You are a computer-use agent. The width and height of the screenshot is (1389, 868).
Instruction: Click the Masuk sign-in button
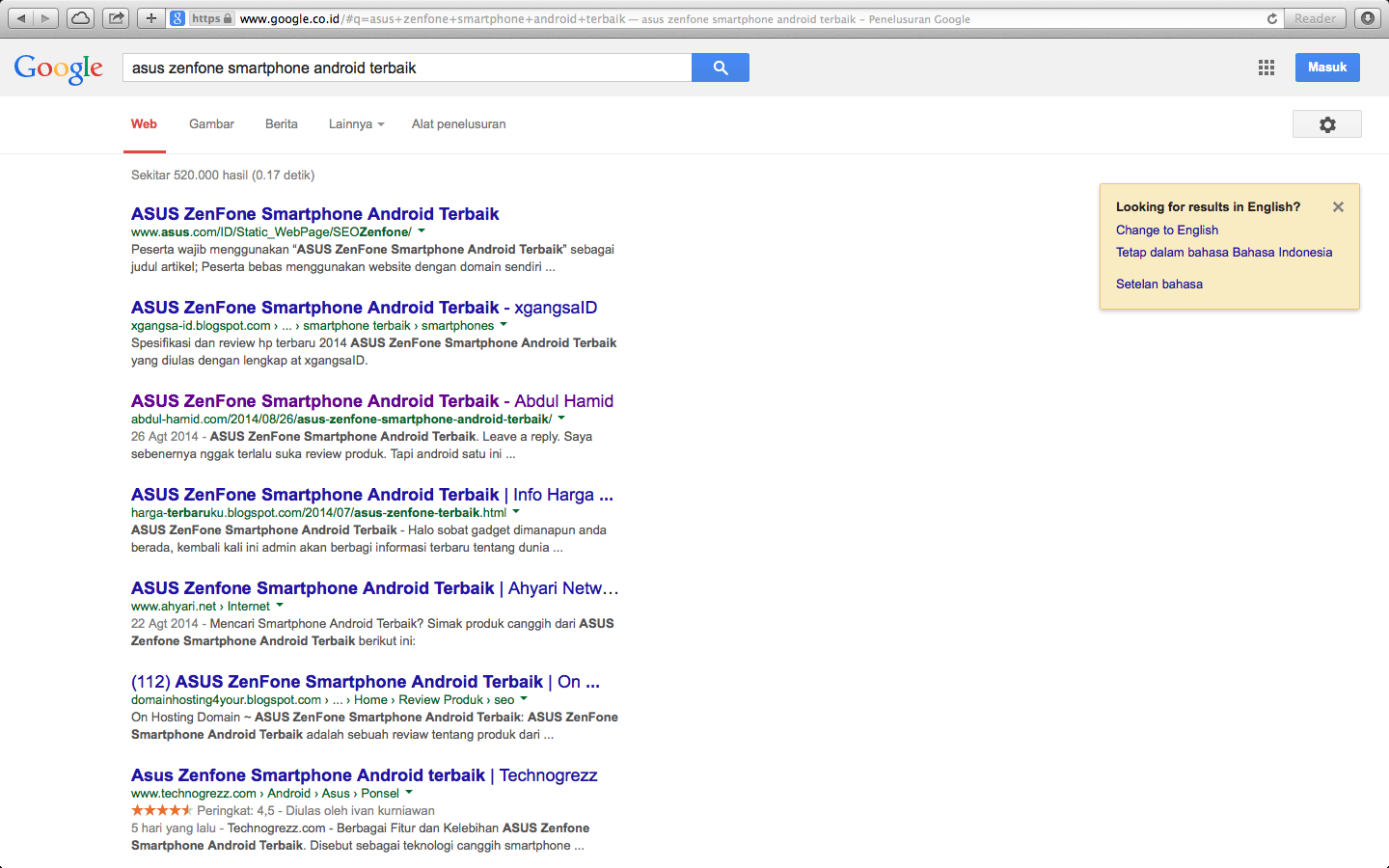click(x=1327, y=68)
